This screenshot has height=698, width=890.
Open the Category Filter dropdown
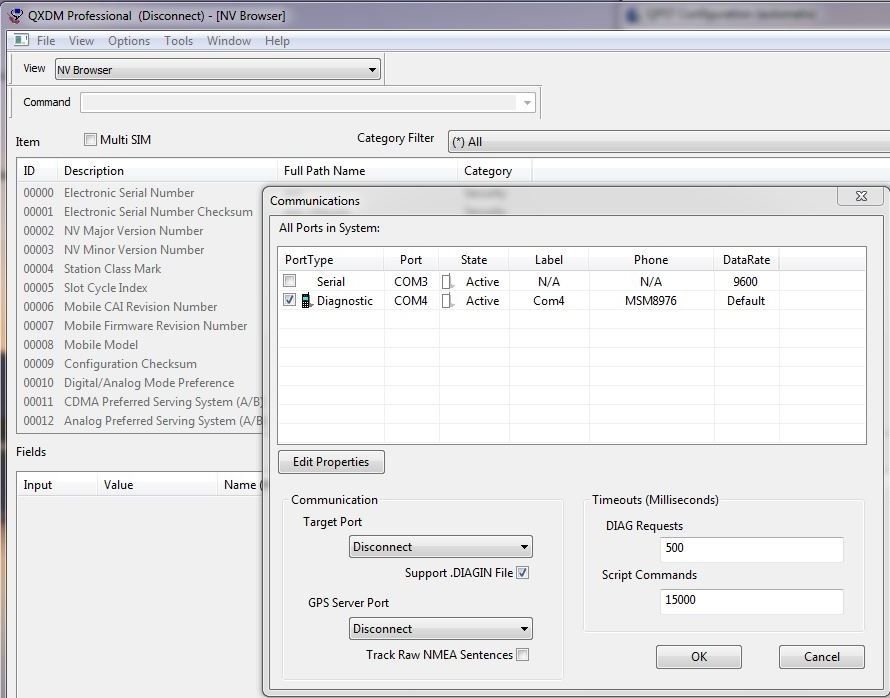point(669,141)
